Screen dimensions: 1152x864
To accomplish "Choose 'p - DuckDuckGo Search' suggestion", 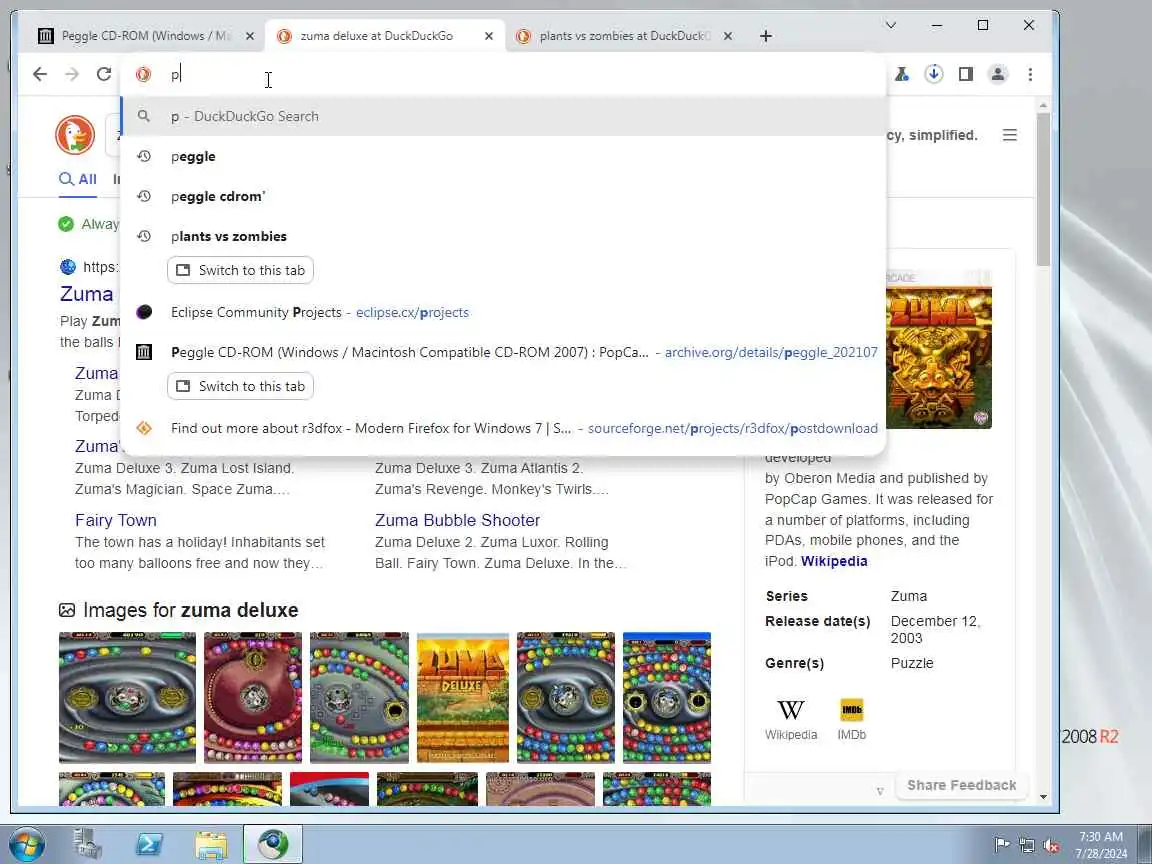I will tap(503, 116).
